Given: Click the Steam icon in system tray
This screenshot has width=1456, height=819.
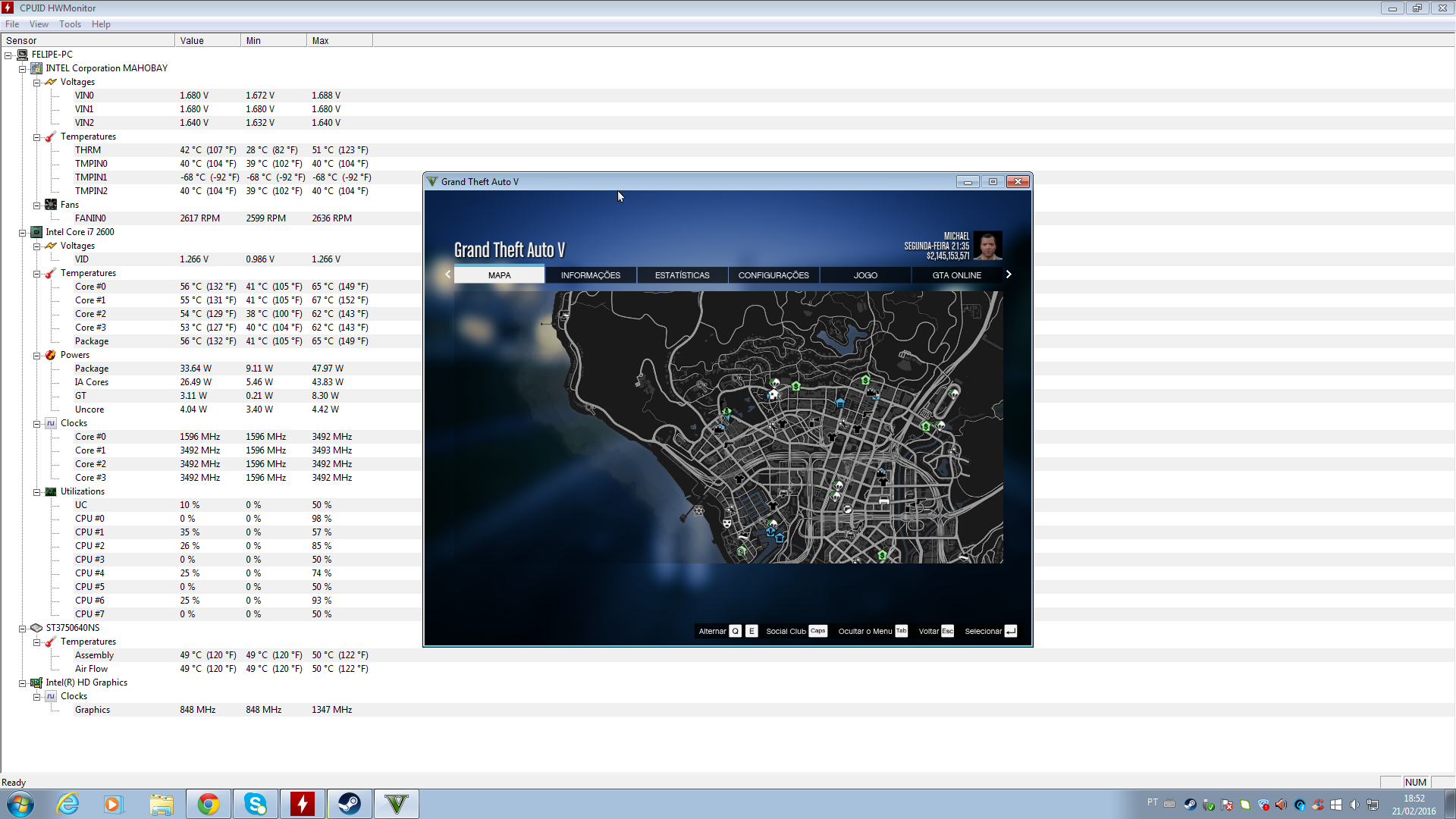Looking at the screenshot, I should coord(1191,805).
